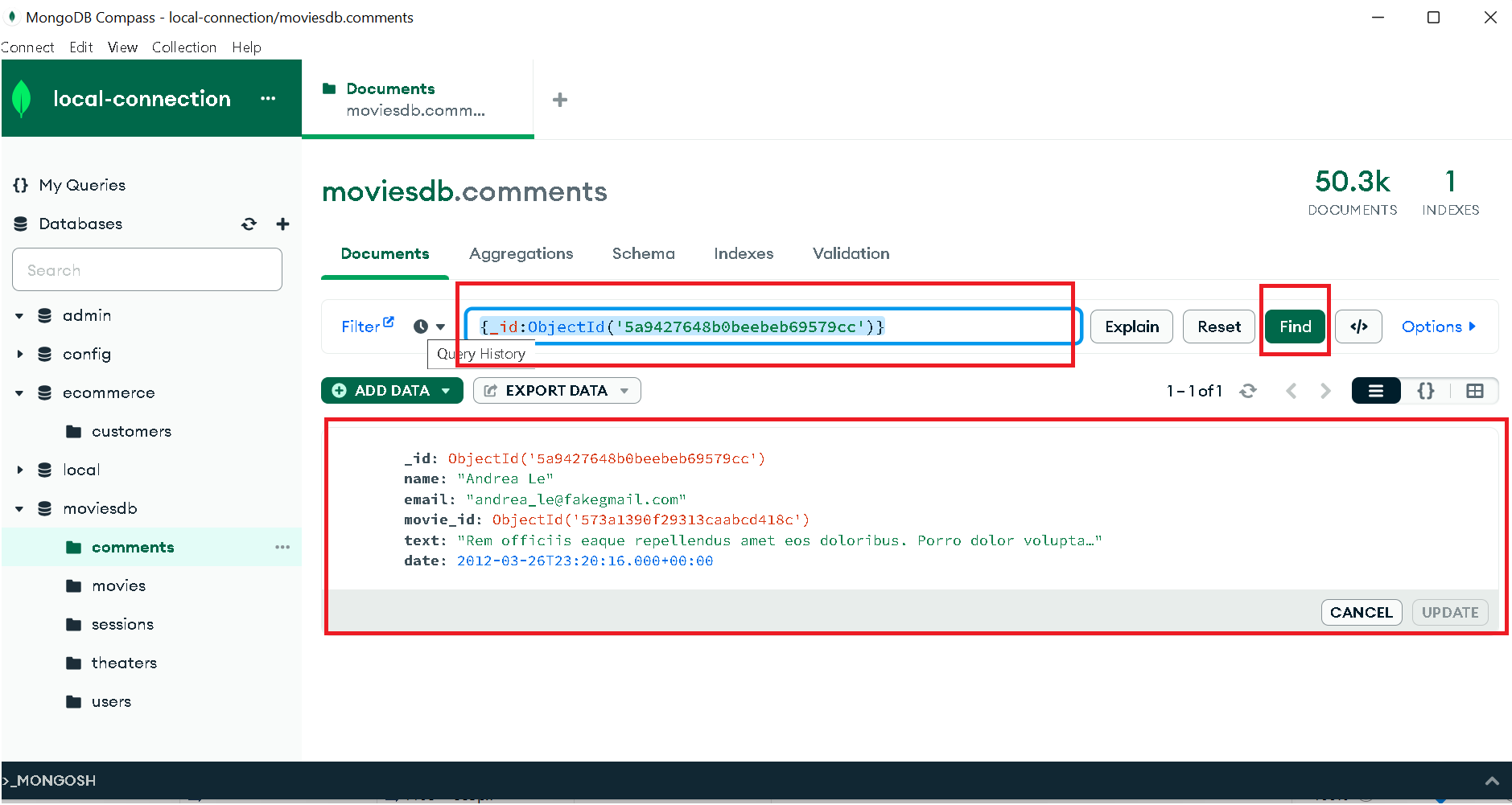Image resolution: width=1512 pixels, height=805 pixels.
Task: Click the Reset button
Action: 1219,327
